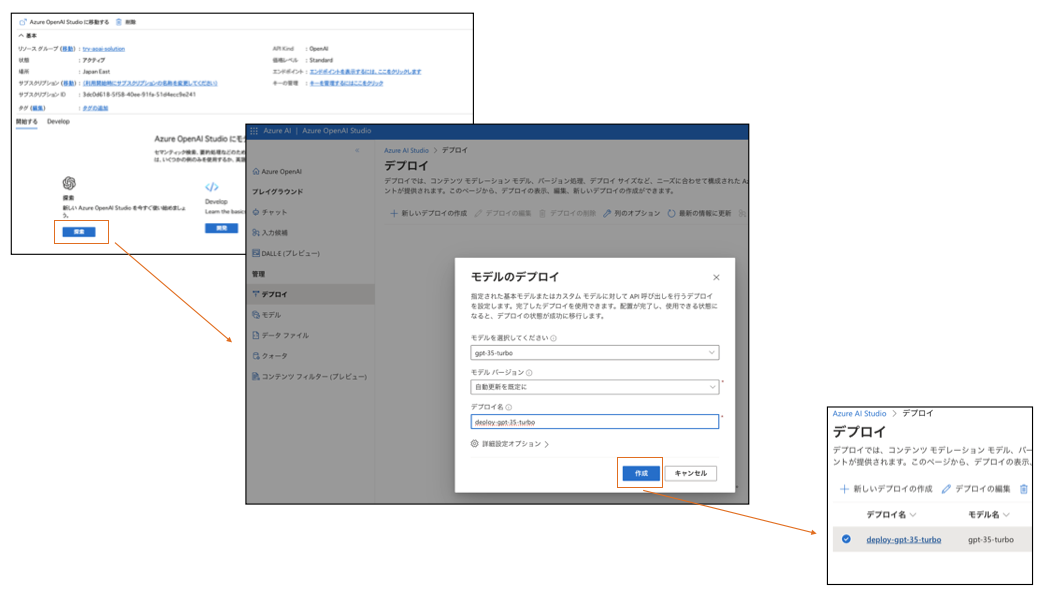Click the gpt-35-turbo model name cell
This screenshot has width=1042, height=593.
(990, 540)
